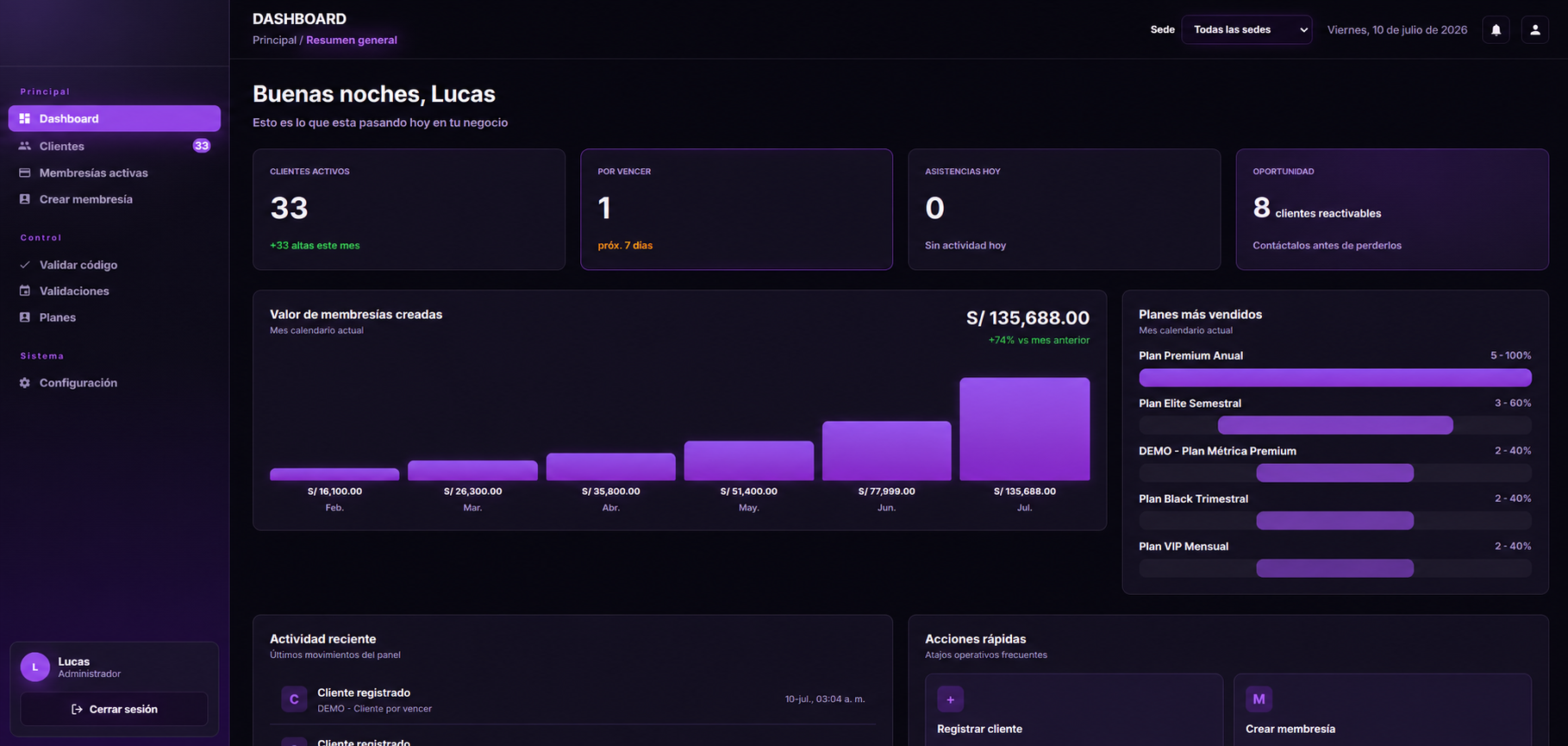Select the Jul. bar in the chart
The image size is (1568, 746).
pos(1024,429)
